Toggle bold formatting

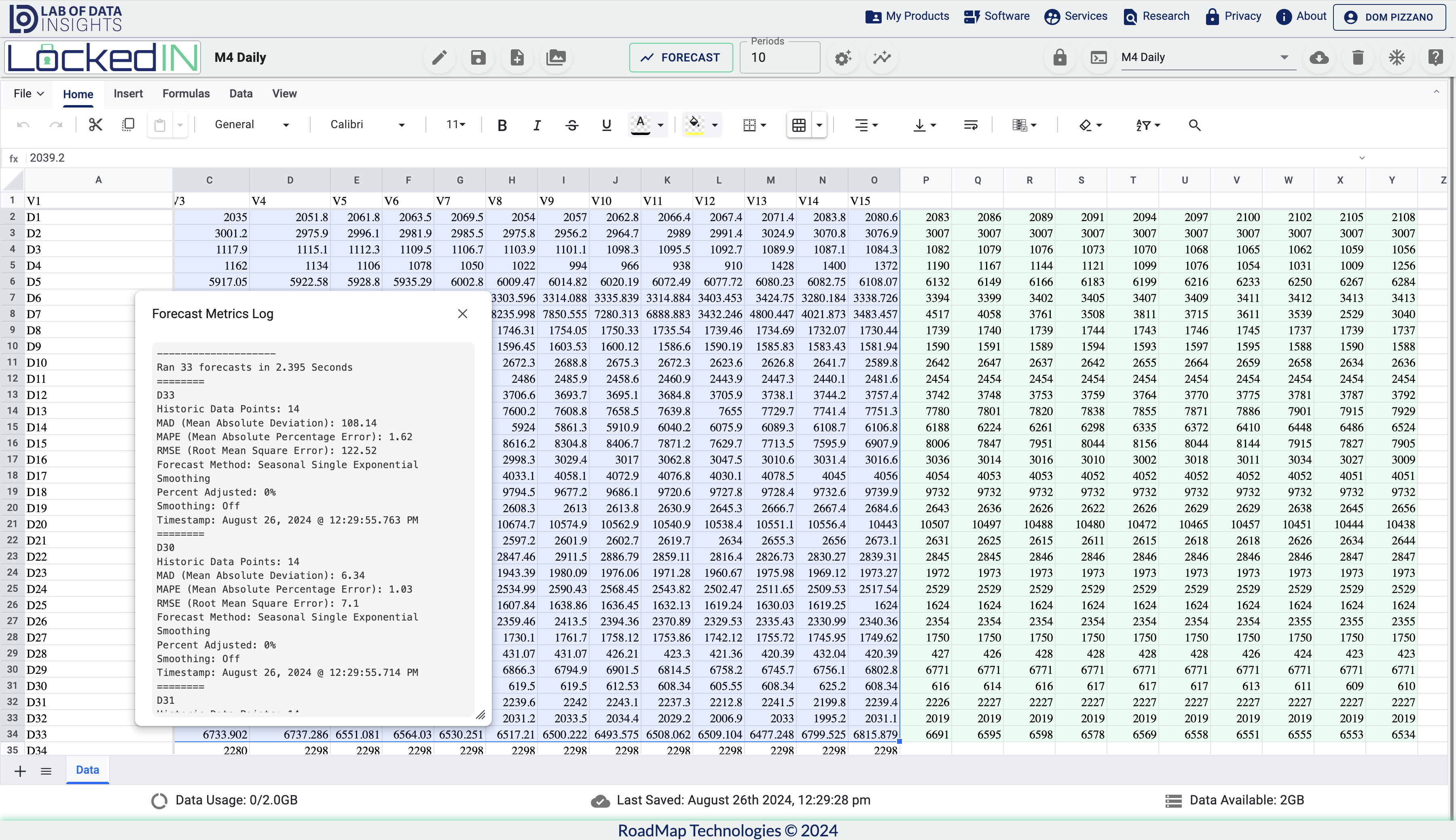pos(502,125)
